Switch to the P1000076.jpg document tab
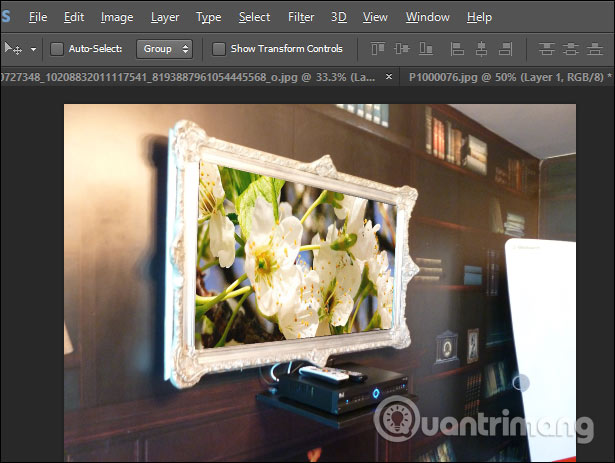The height and width of the screenshot is (463, 615). (x=509, y=77)
